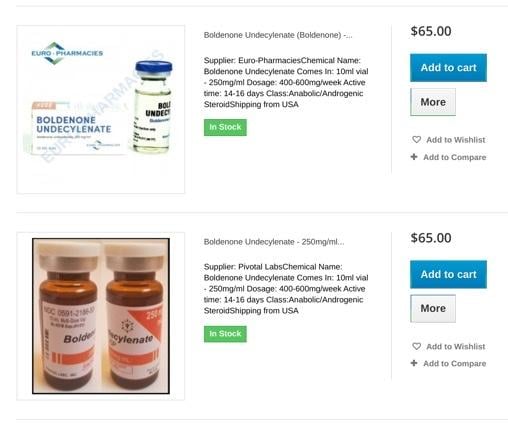Click the heart icon for Pivotal Labs product
508x430 pixels.
click(x=416, y=346)
